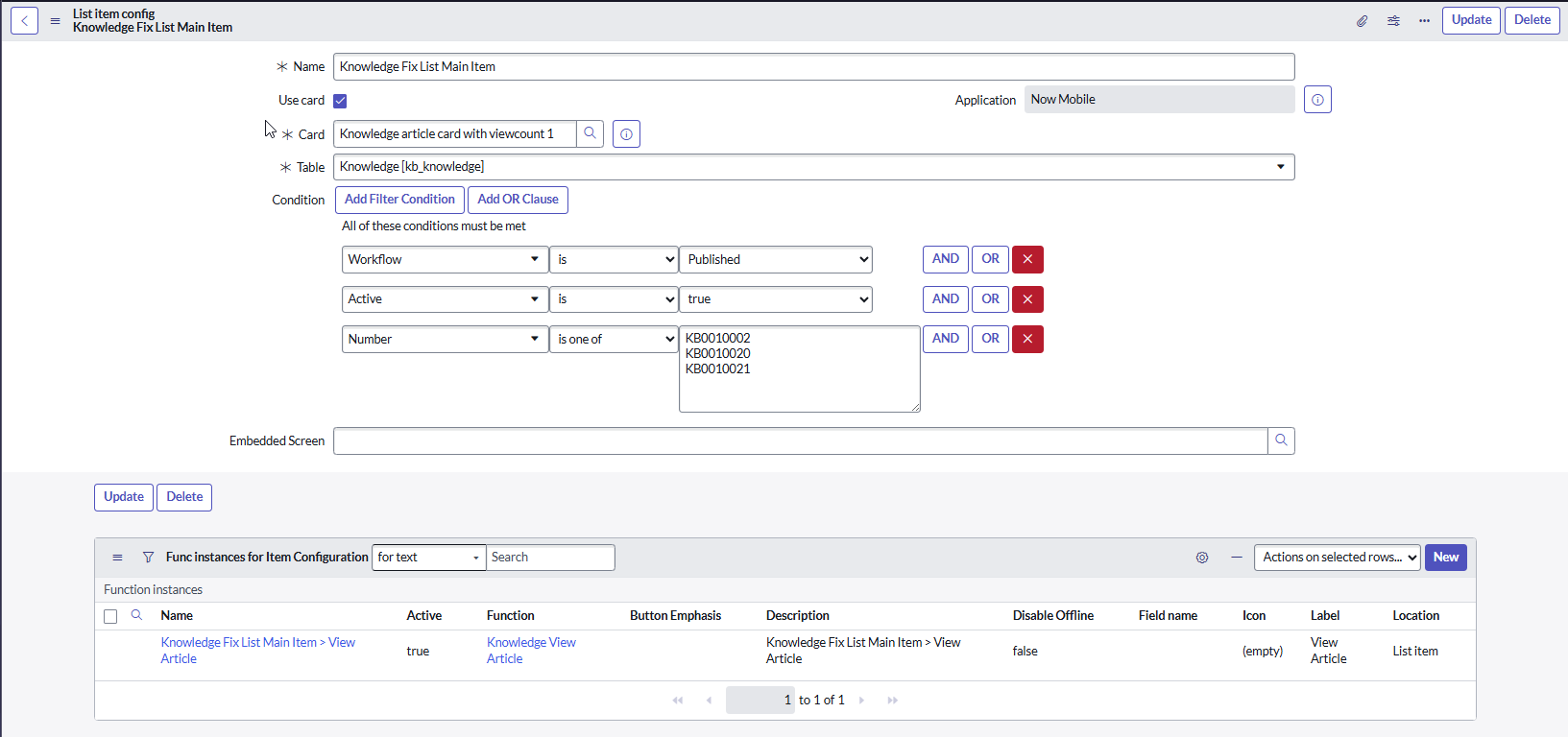The image size is (1568, 737).
Task: Expand the Table dropdown
Action: point(1280,167)
